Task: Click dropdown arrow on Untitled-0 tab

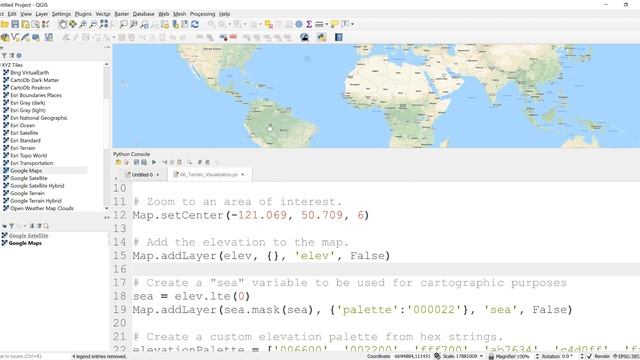Action: 158,175
